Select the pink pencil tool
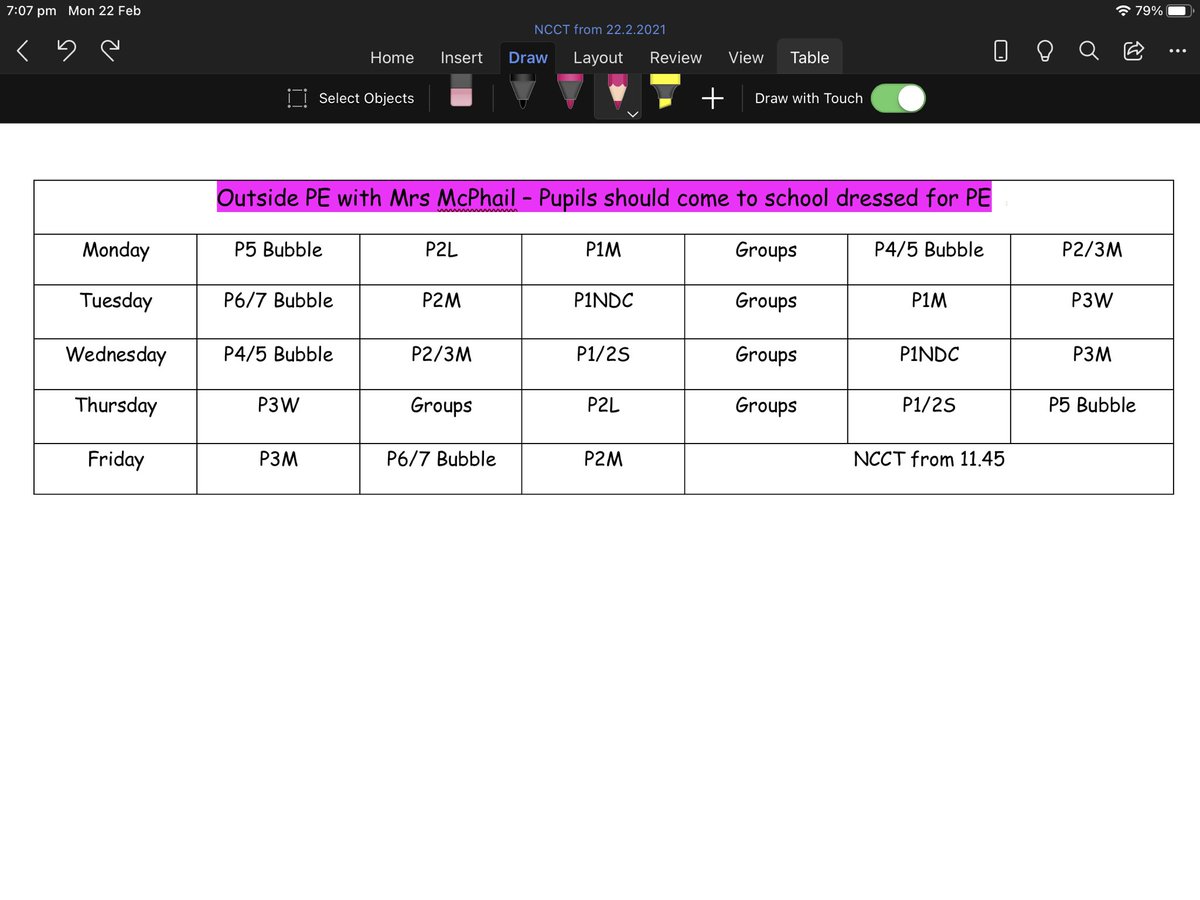 click(x=617, y=90)
